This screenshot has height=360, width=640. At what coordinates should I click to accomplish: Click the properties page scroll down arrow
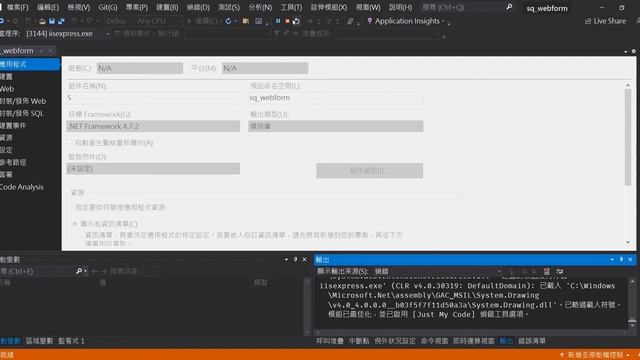(628, 242)
